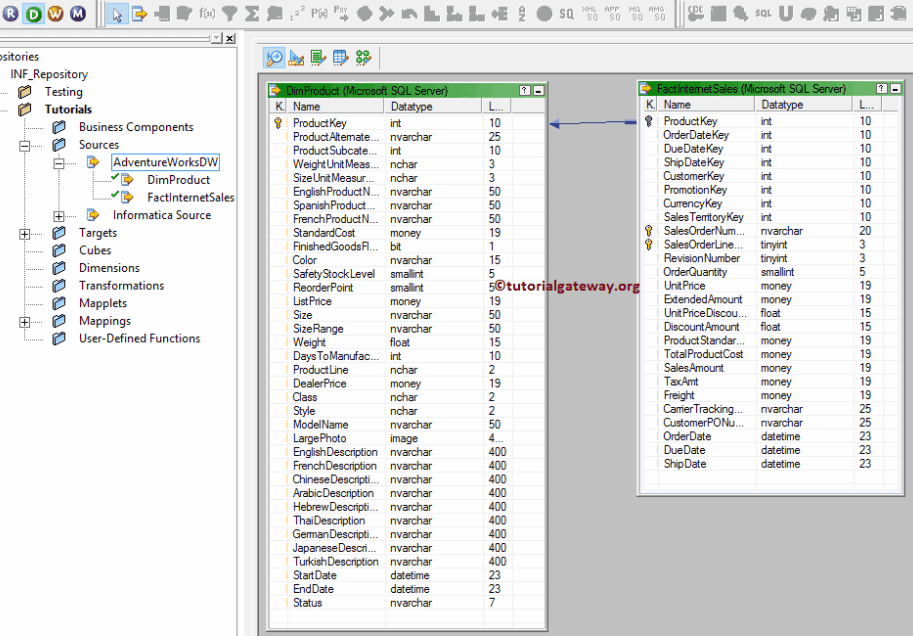The image size is (913, 636).
Task: Open the Transformations folder
Action: point(121,286)
